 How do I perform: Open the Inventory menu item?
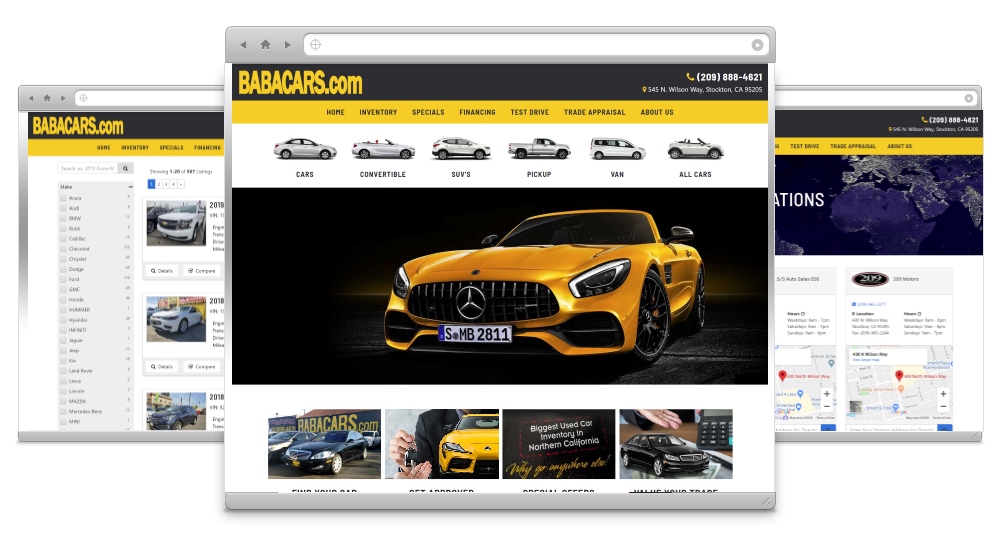pos(378,112)
